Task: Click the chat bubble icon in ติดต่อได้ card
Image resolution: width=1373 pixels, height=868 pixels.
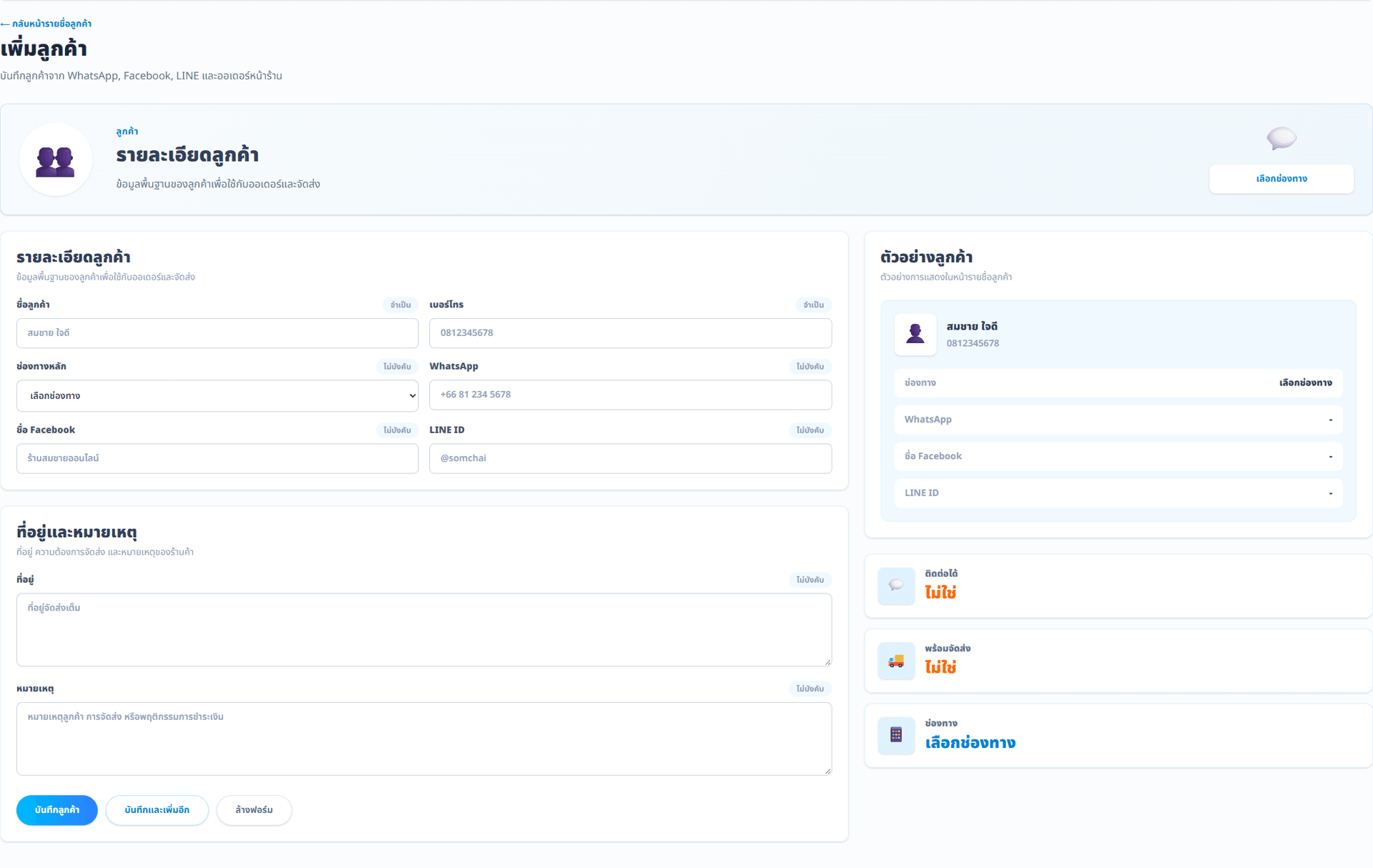Action: point(896,586)
